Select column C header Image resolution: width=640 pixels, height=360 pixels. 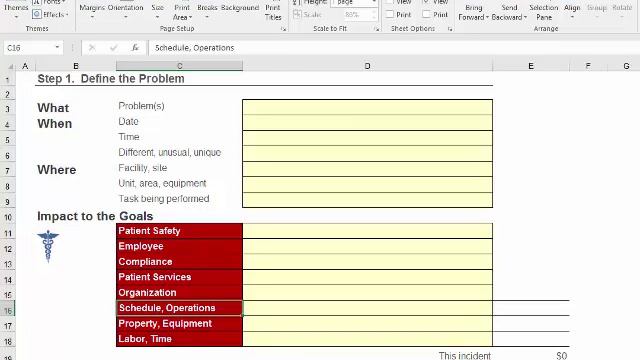click(180, 66)
